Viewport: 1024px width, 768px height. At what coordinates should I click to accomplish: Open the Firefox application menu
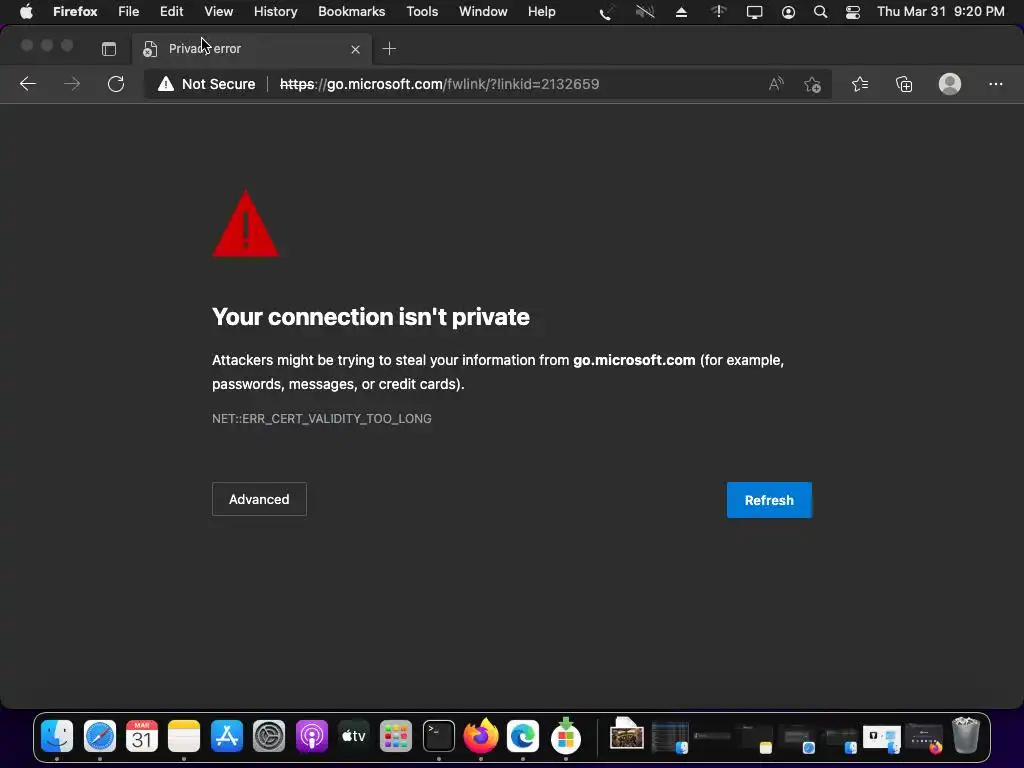(x=75, y=12)
